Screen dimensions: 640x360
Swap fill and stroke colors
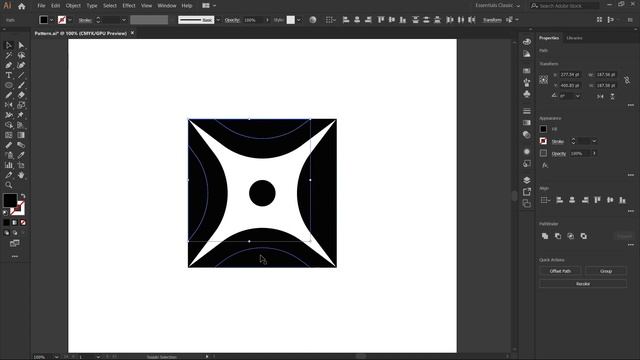point(23,196)
